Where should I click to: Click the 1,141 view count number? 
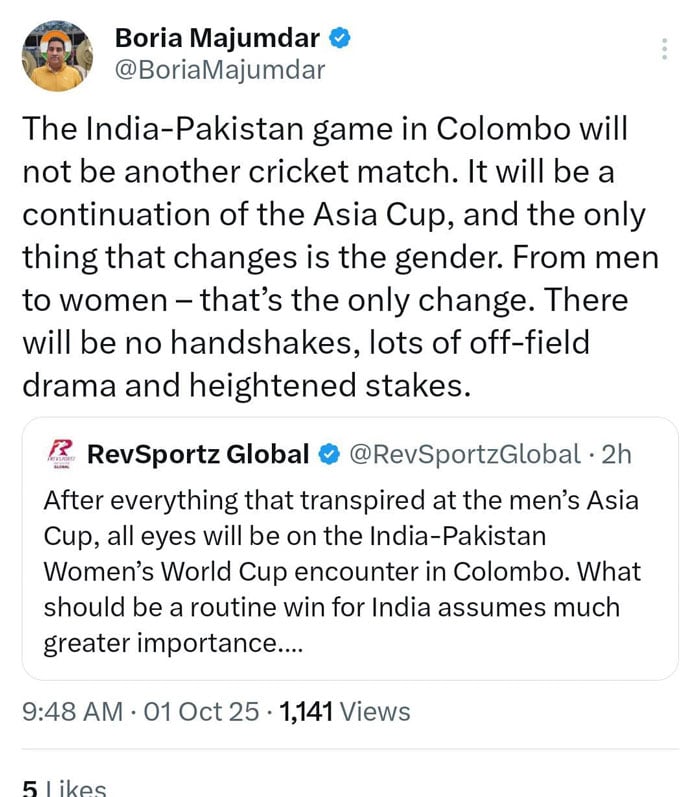(x=306, y=712)
